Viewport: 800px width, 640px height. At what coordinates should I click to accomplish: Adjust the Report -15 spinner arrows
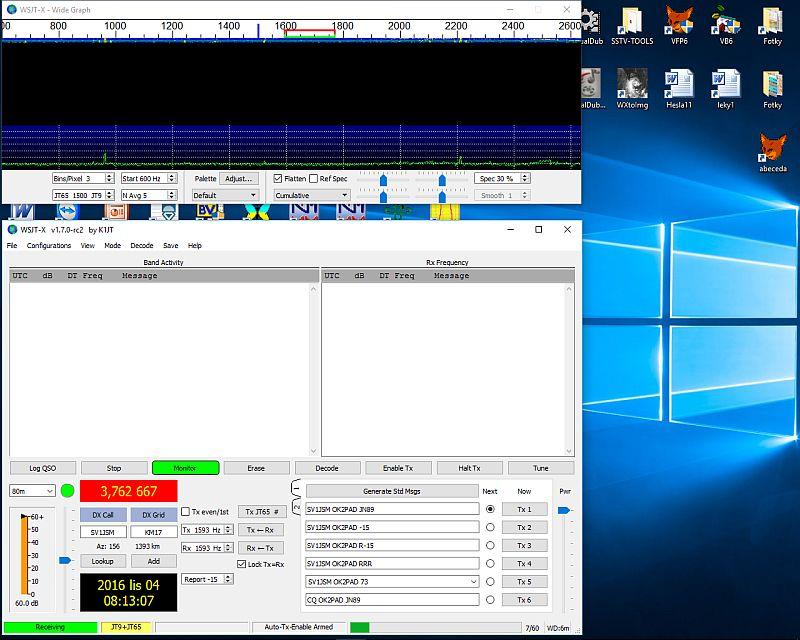(229, 579)
